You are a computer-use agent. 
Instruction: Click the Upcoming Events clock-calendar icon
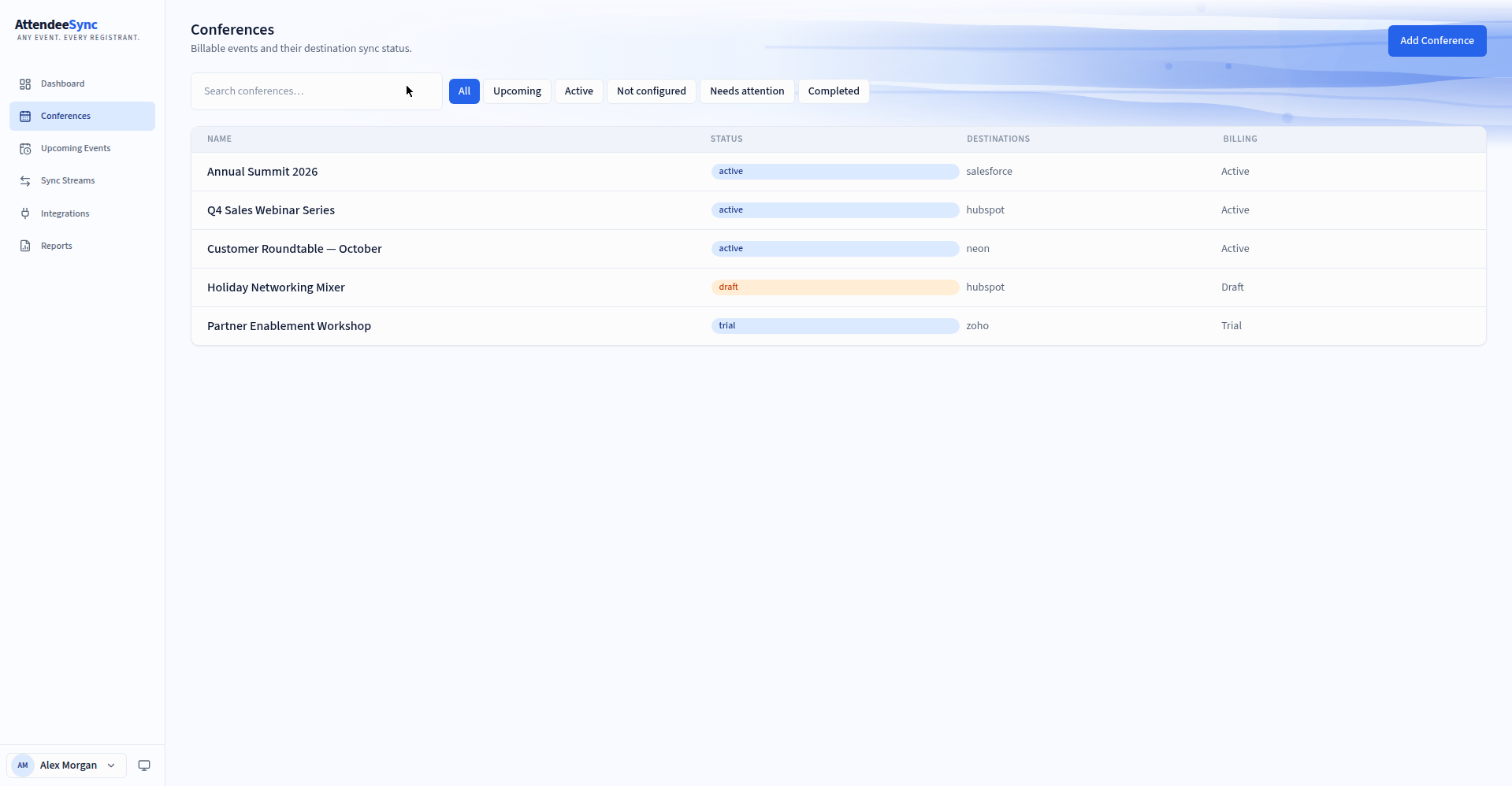coord(25,148)
